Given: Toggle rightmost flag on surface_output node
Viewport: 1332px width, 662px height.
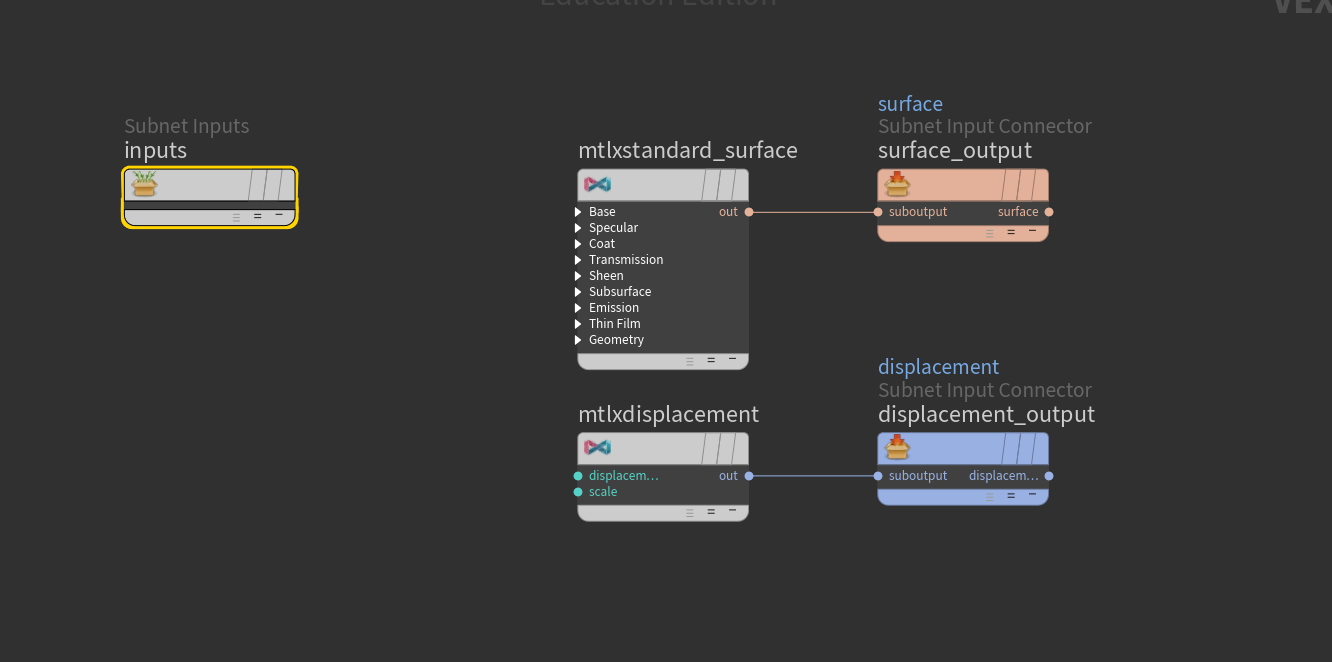Looking at the screenshot, I should click(x=1040, y=185).
